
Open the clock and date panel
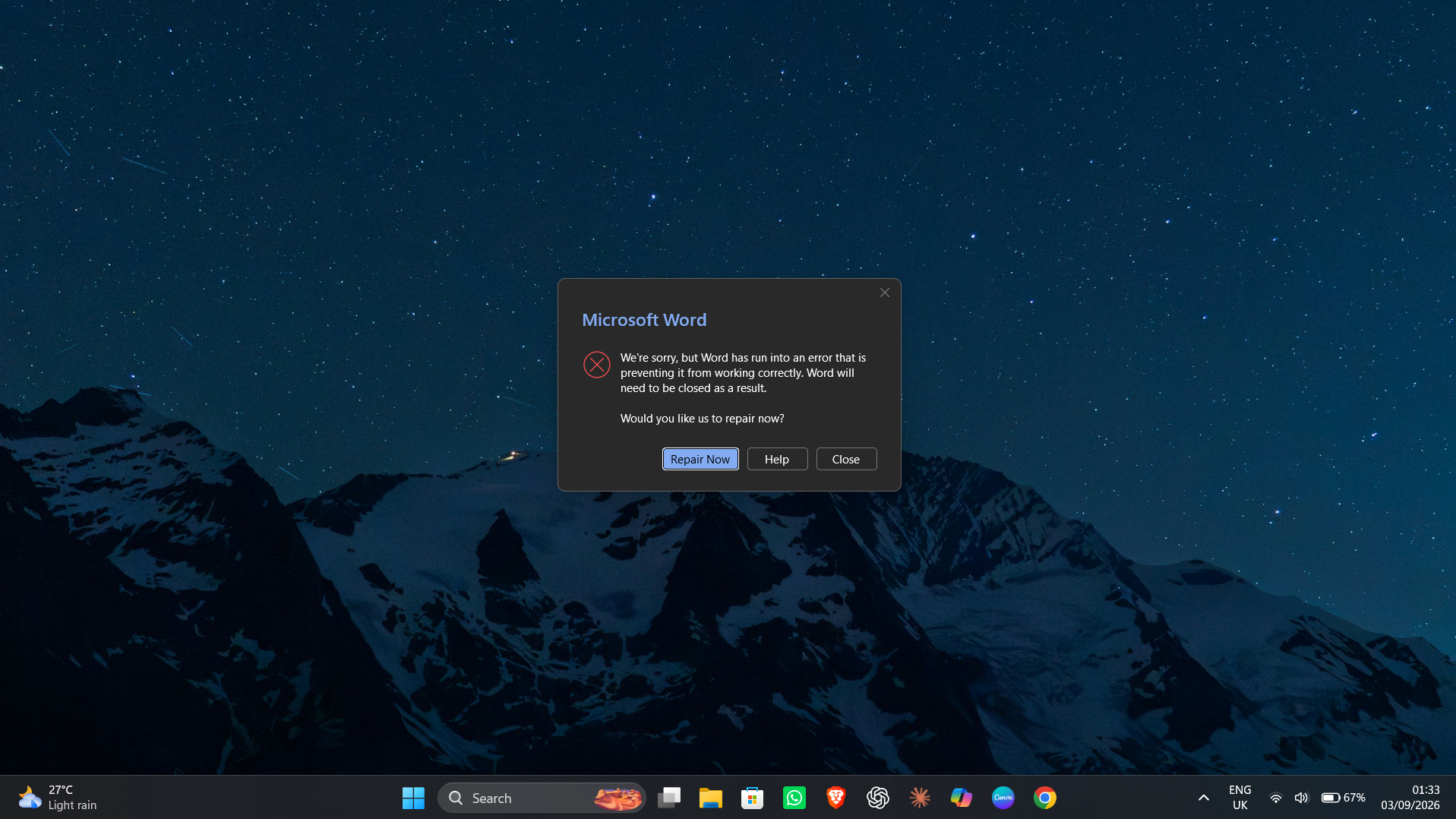point(1410,798)
